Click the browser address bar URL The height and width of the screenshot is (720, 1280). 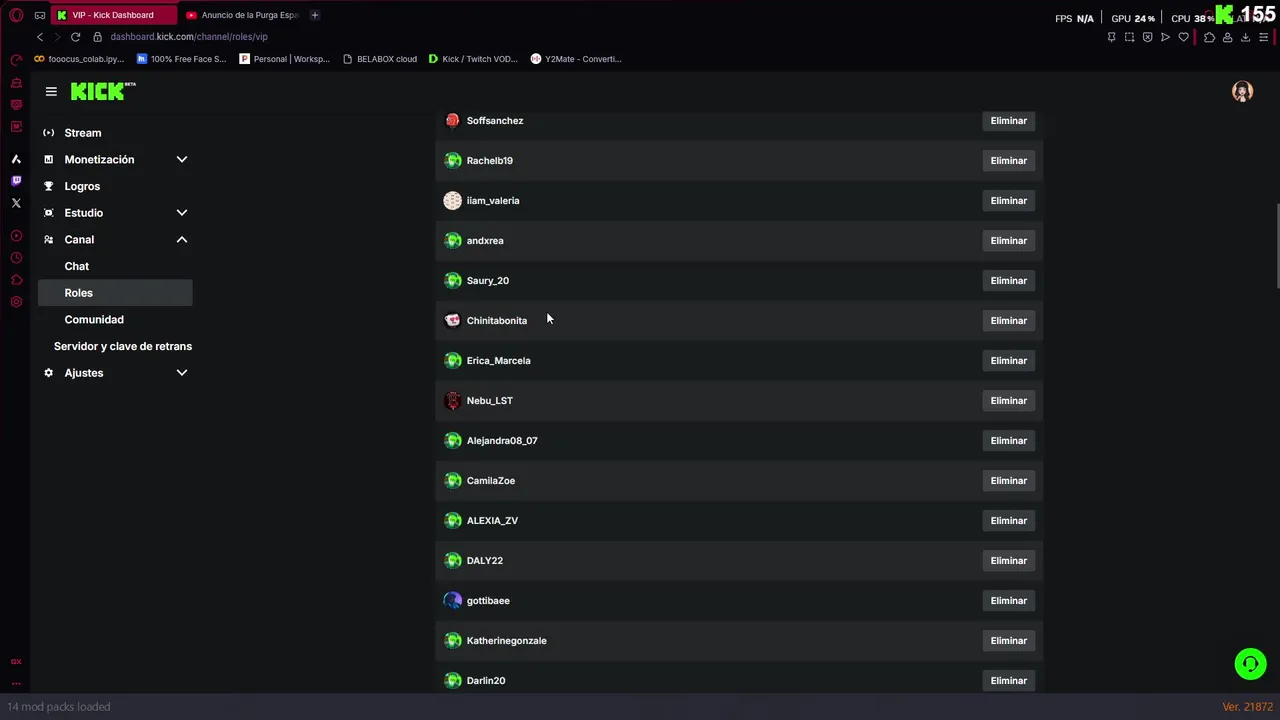(x=189, y=37)
